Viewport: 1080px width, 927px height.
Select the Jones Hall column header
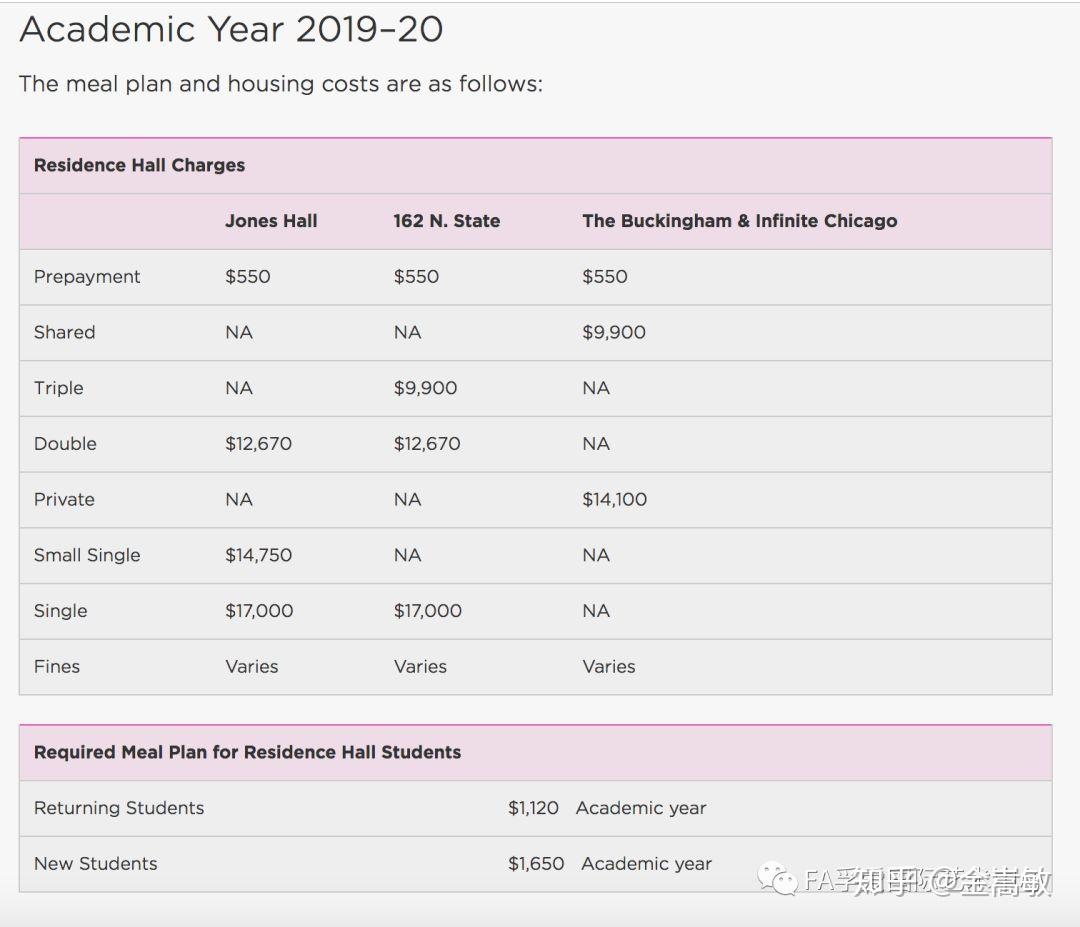point(271,221)
